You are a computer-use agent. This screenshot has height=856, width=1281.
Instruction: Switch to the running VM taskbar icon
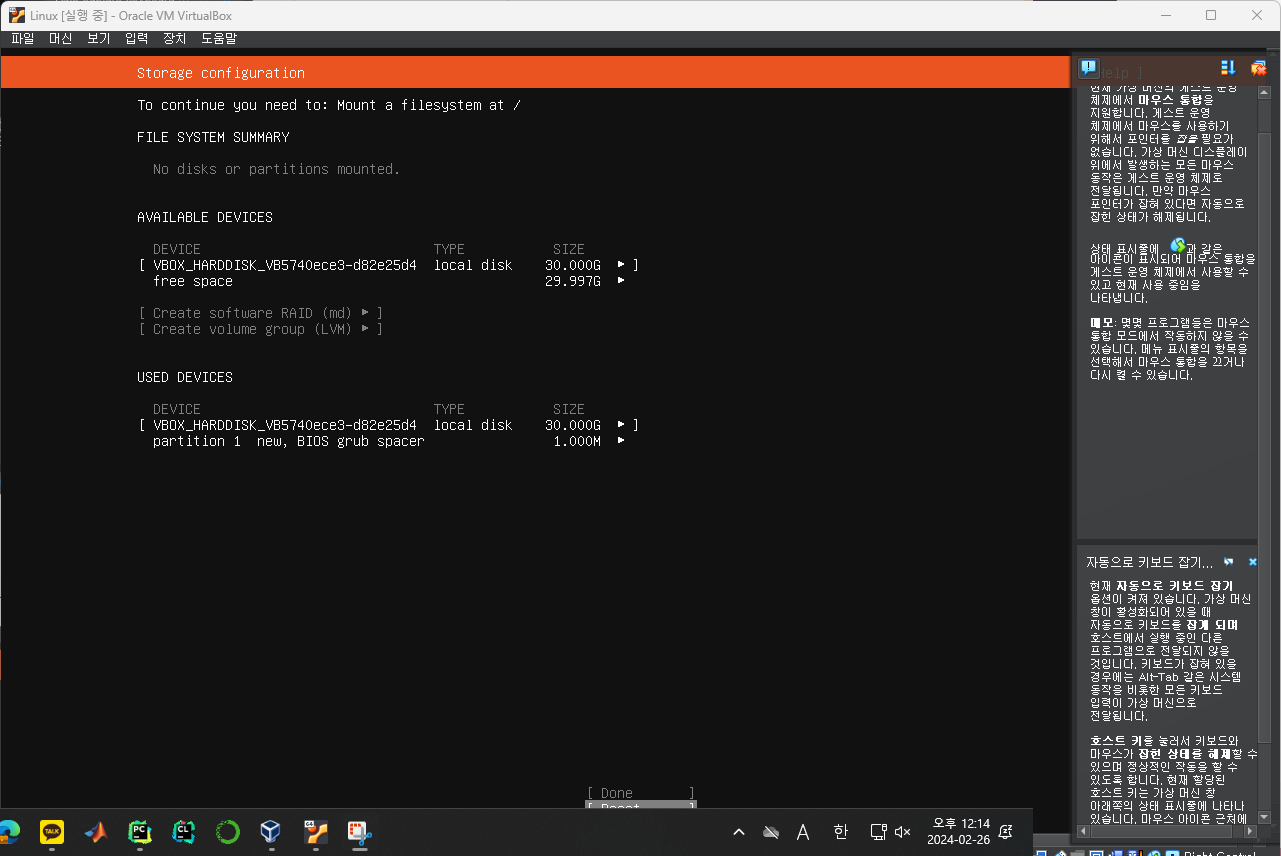coord(315,831)
